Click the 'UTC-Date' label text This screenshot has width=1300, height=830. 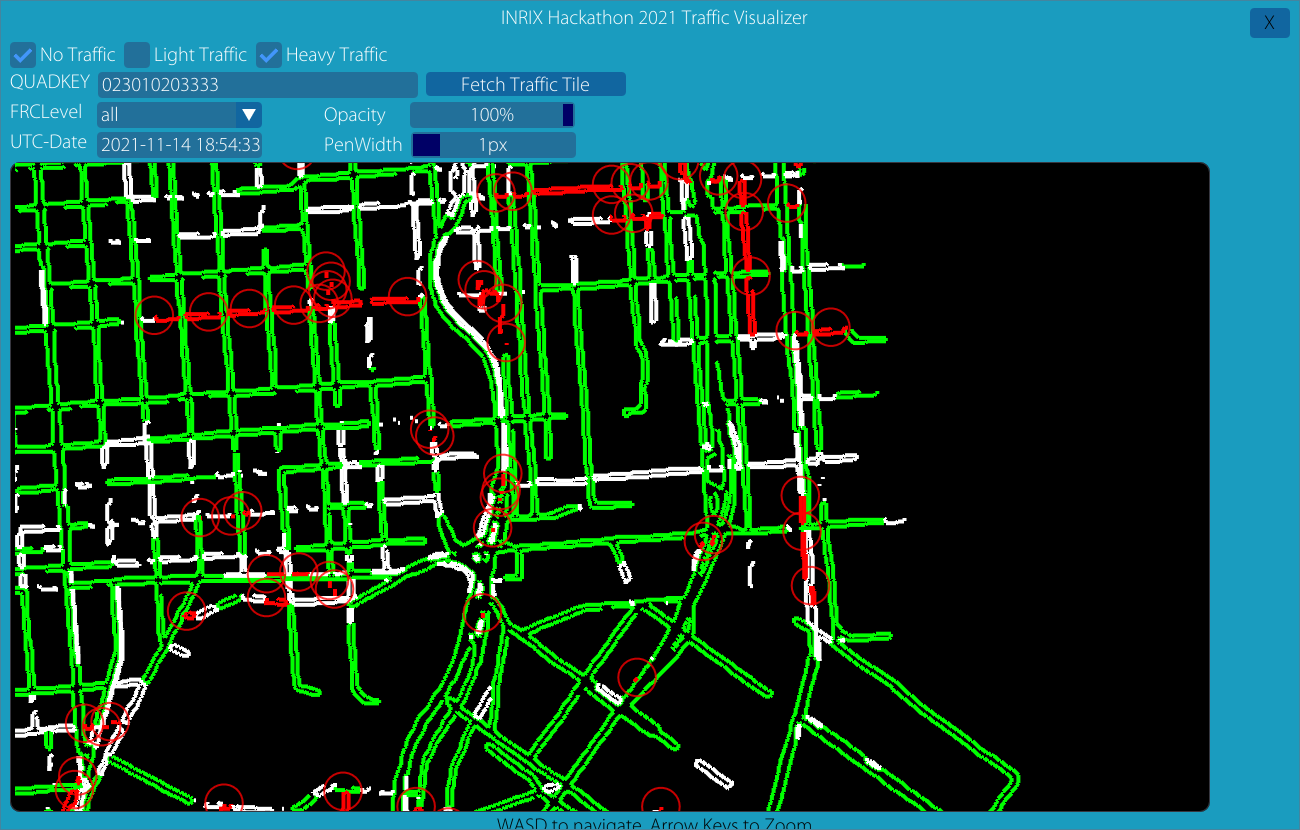49,142
